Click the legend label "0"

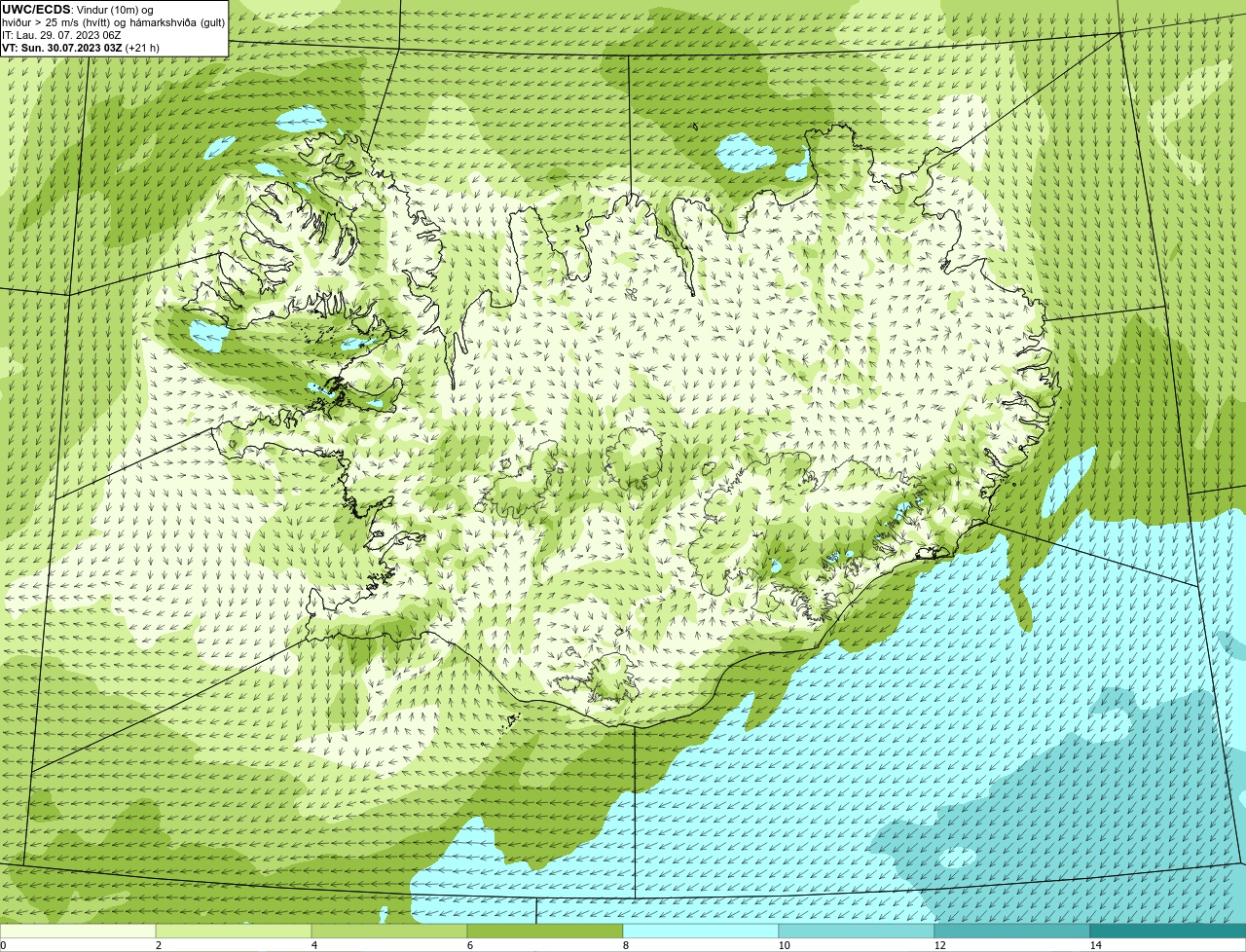3,945
